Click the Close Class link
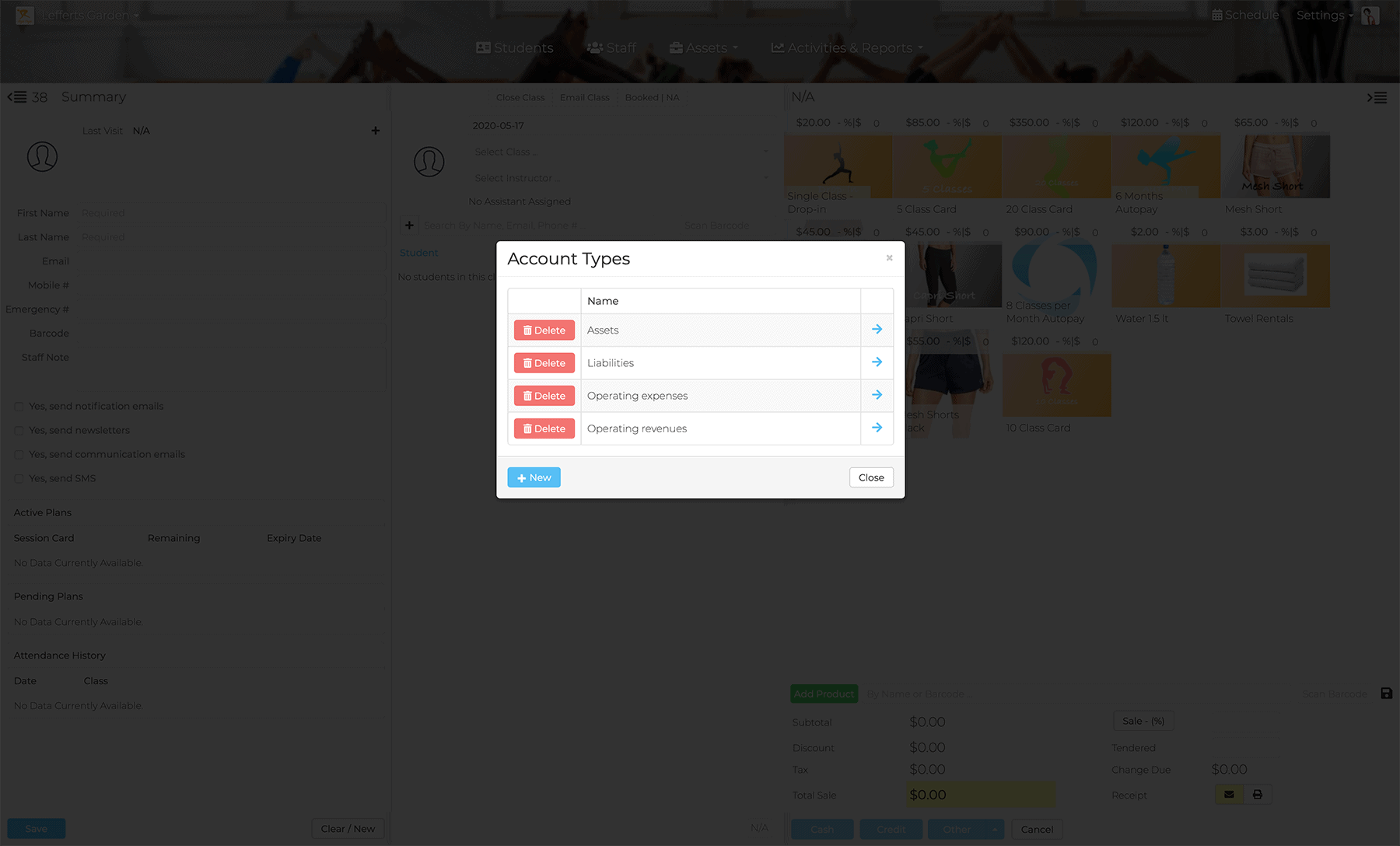Screen dimensions: 1400x846 click(520, 98)
